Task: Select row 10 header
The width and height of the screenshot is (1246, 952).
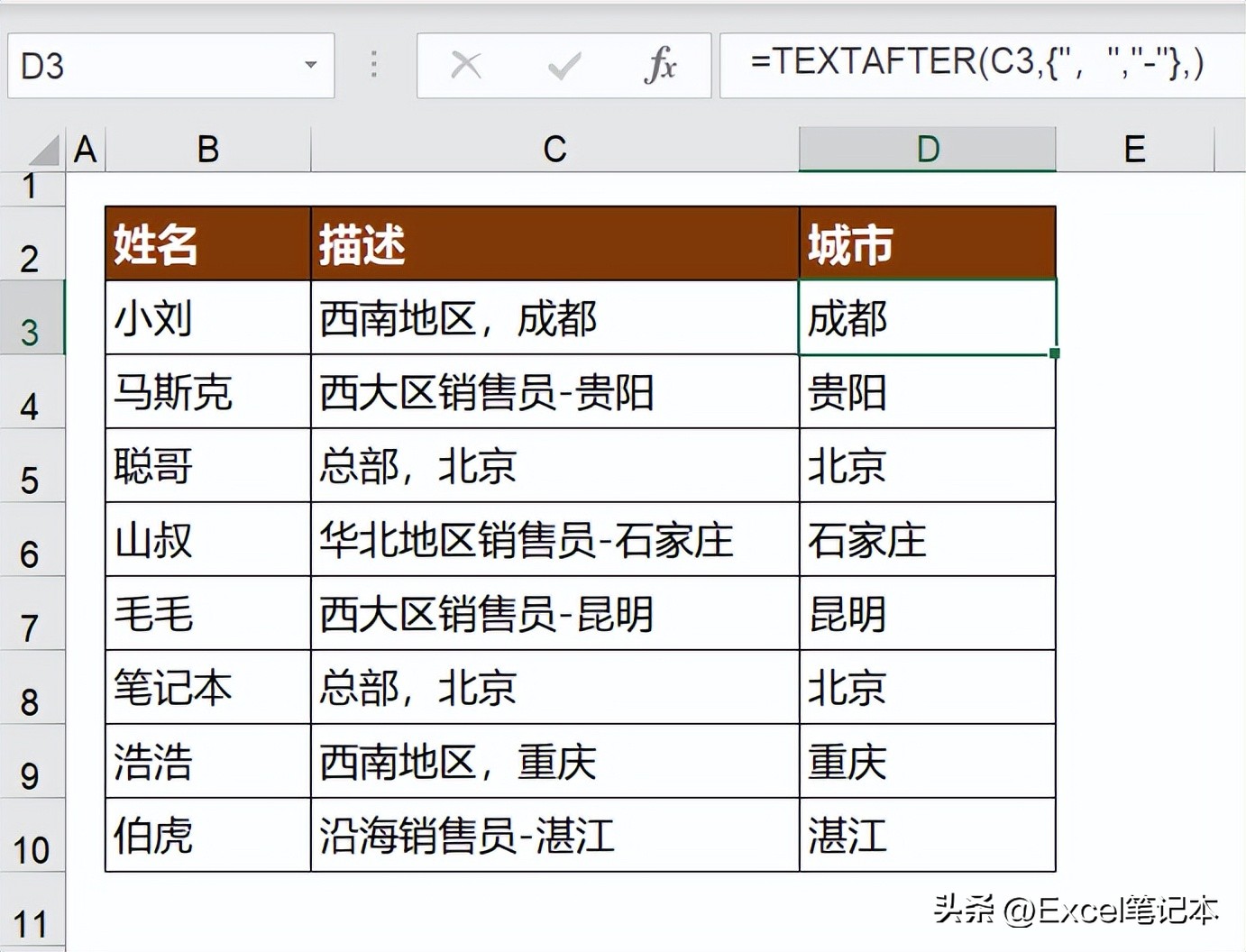Action: point(32,835)
